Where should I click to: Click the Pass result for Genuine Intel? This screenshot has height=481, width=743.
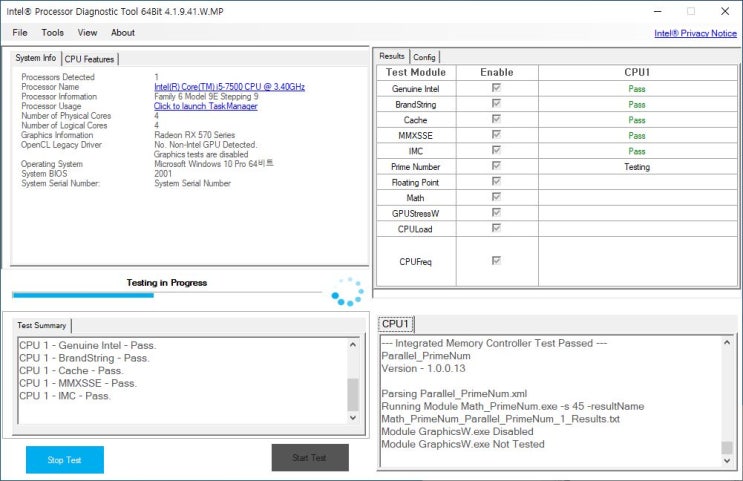click(x=637, y=89)
